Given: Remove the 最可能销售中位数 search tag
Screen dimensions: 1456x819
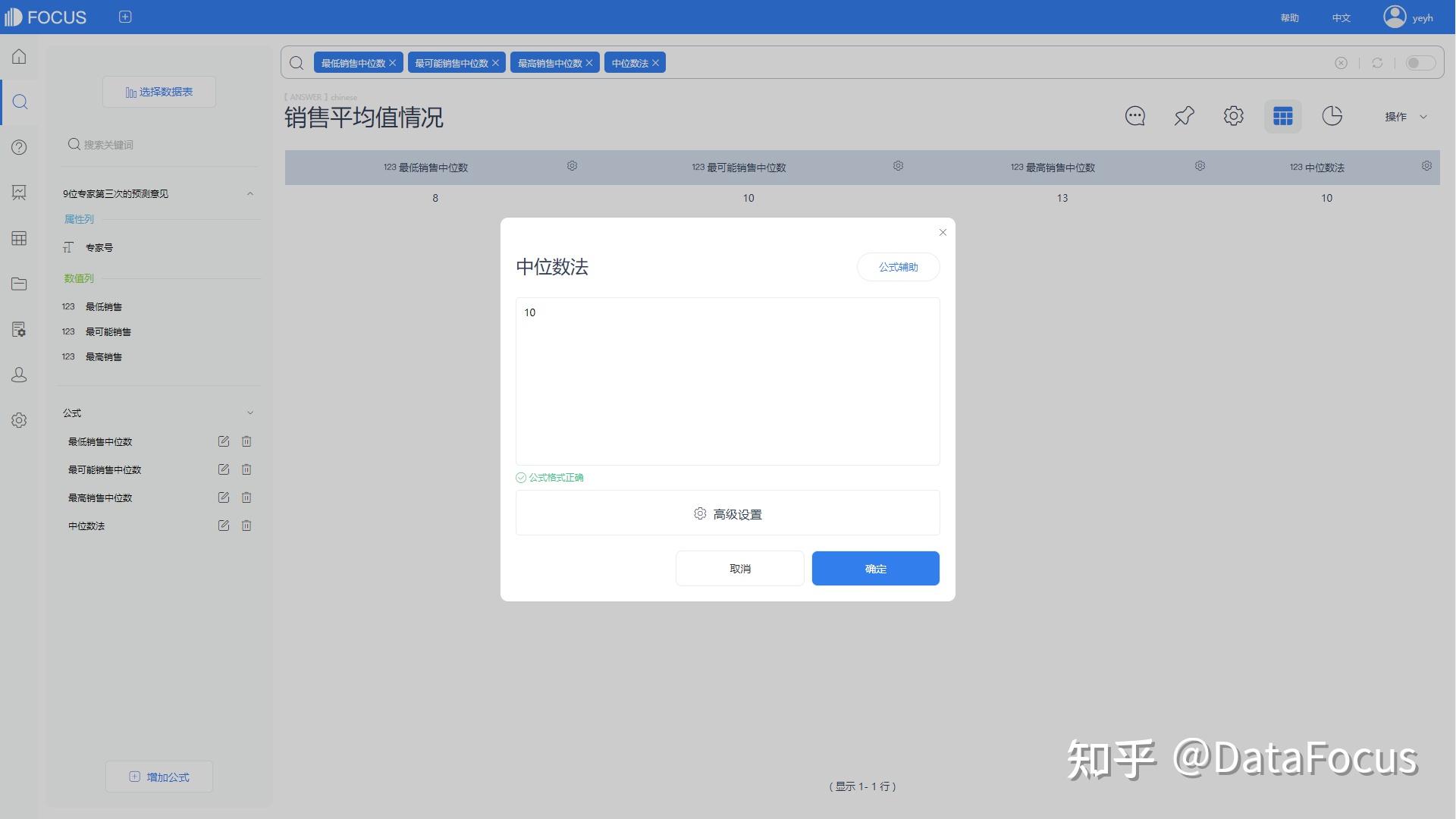Looking at the screenshot, I should [x=495, y=63].
